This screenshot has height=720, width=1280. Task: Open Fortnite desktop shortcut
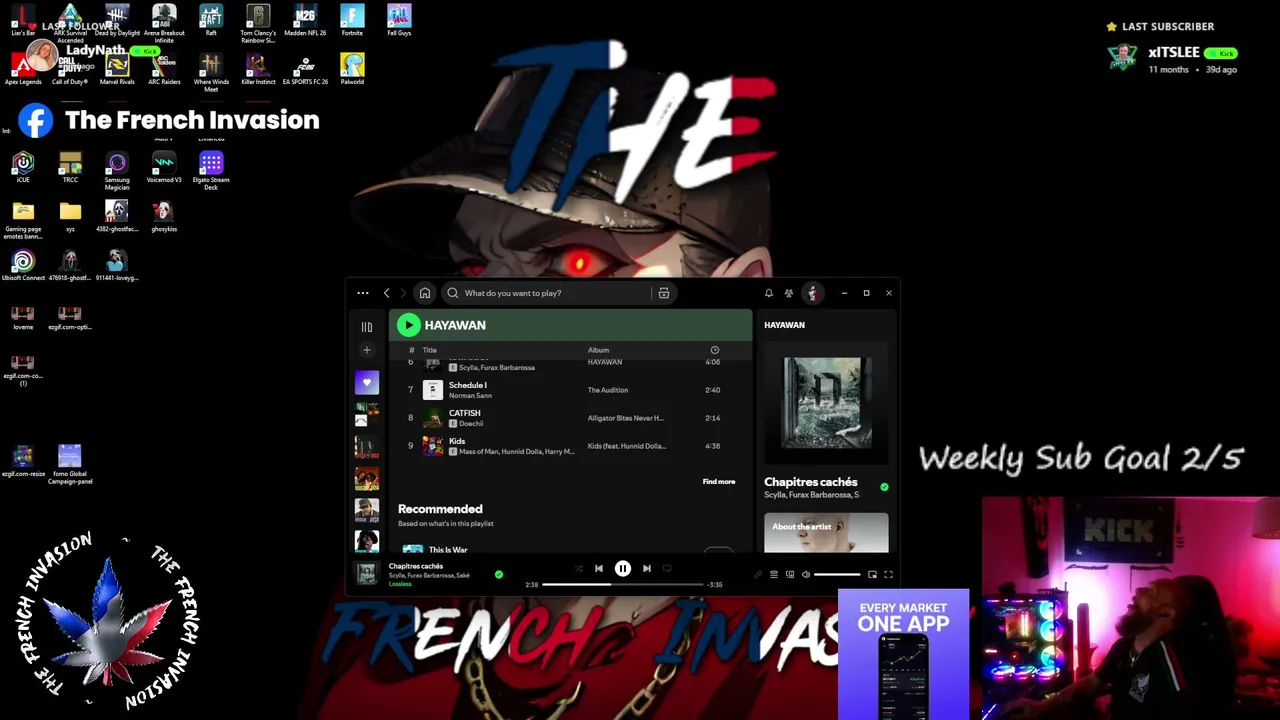[352, 20]
